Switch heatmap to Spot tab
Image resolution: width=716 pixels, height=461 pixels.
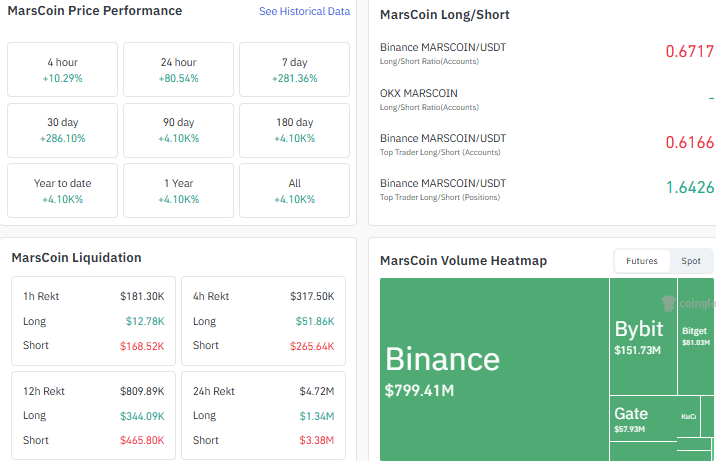coord(690,261)
